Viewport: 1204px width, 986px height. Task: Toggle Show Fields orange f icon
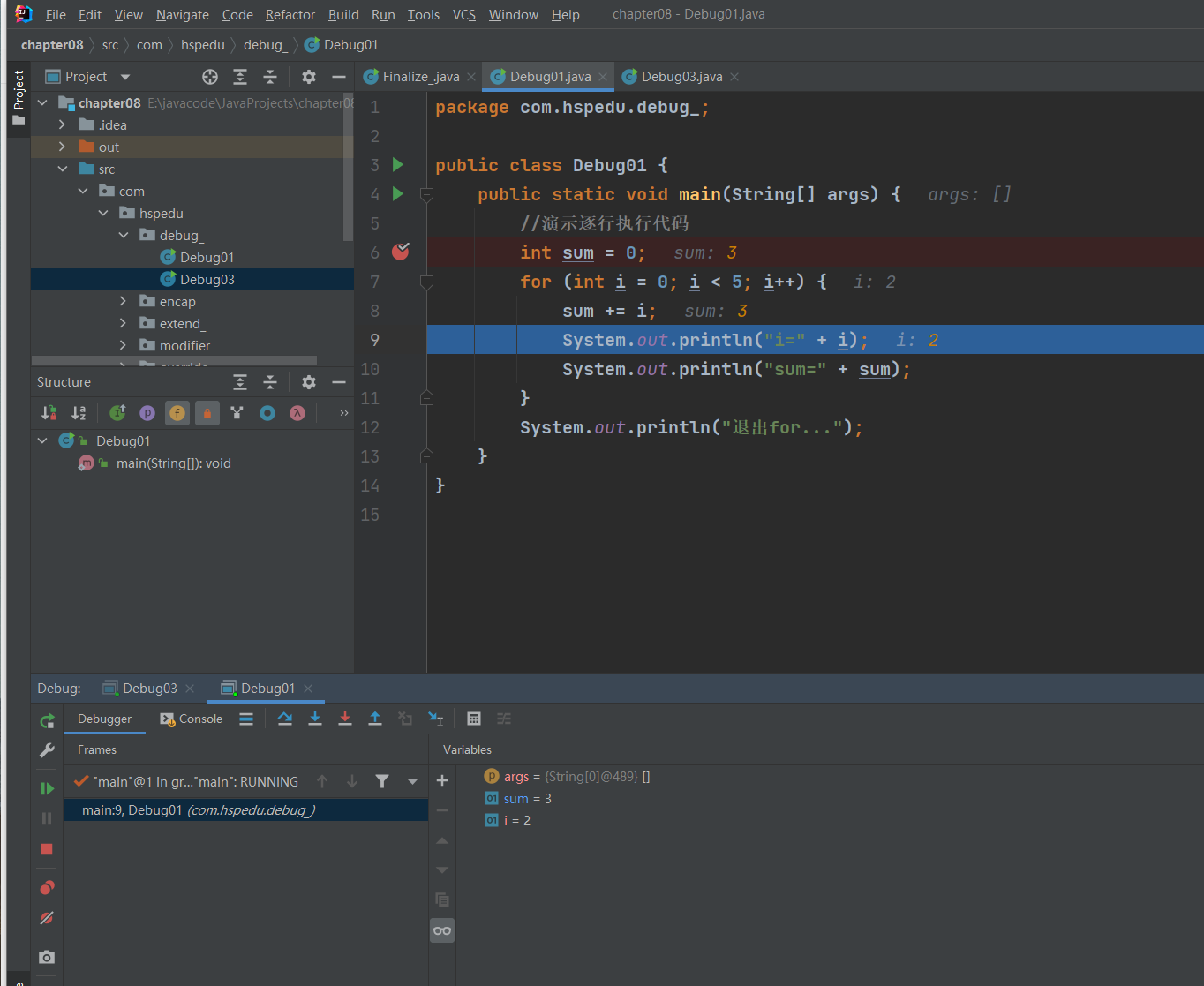pyautogui.click(x=177, y=412)
